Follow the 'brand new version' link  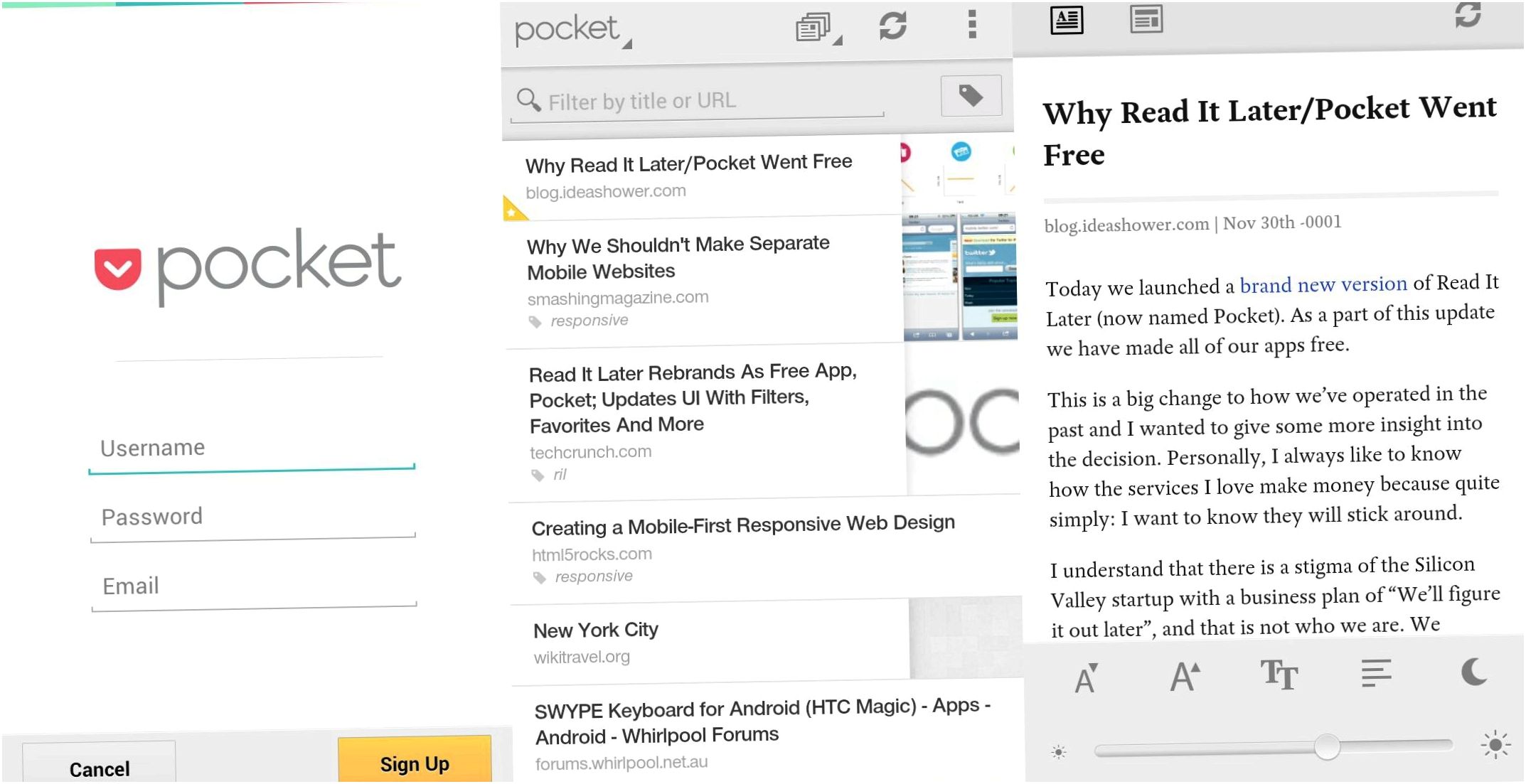tap(1323, 284)
